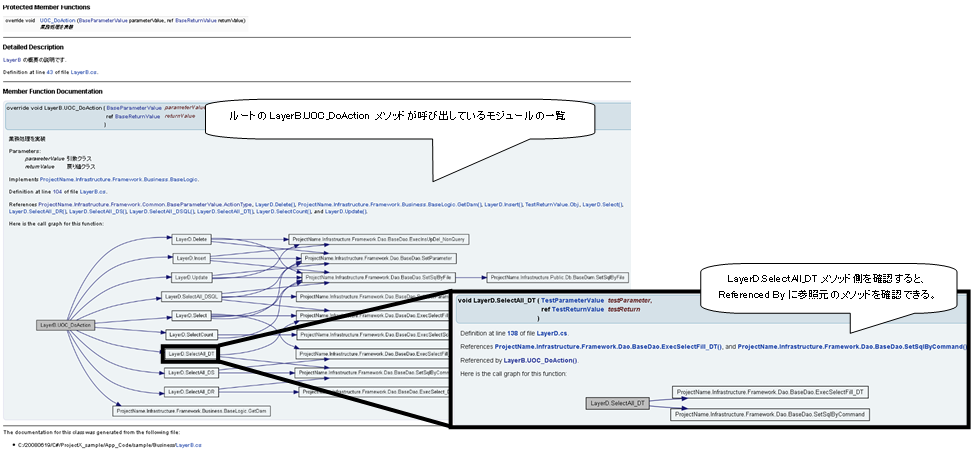Select the LayerD.Insert graph node
977x456 pixels.
point(190,258)
